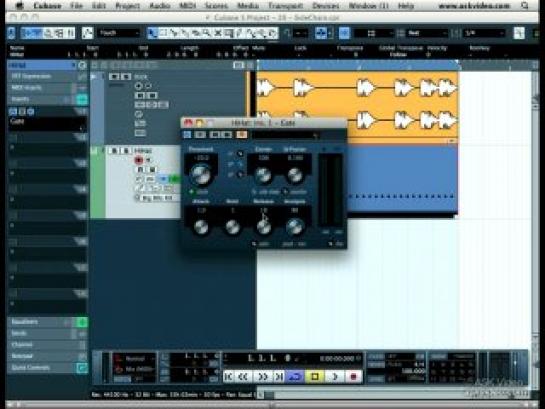545x409 pixels.
Task: Open the Quick Controls inspector section
Action: (x=42, y=368)
